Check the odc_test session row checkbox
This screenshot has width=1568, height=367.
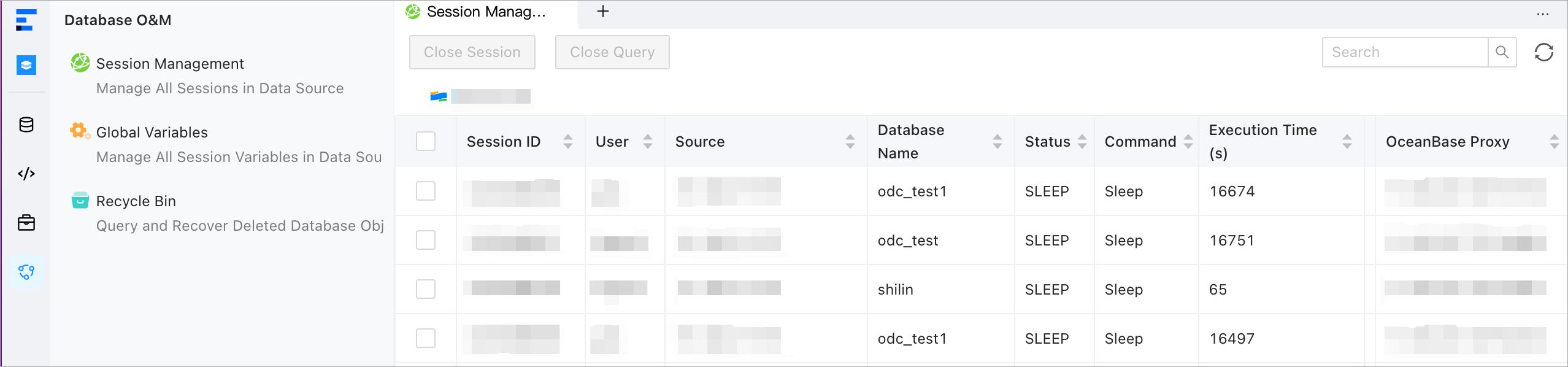point(426,240)
